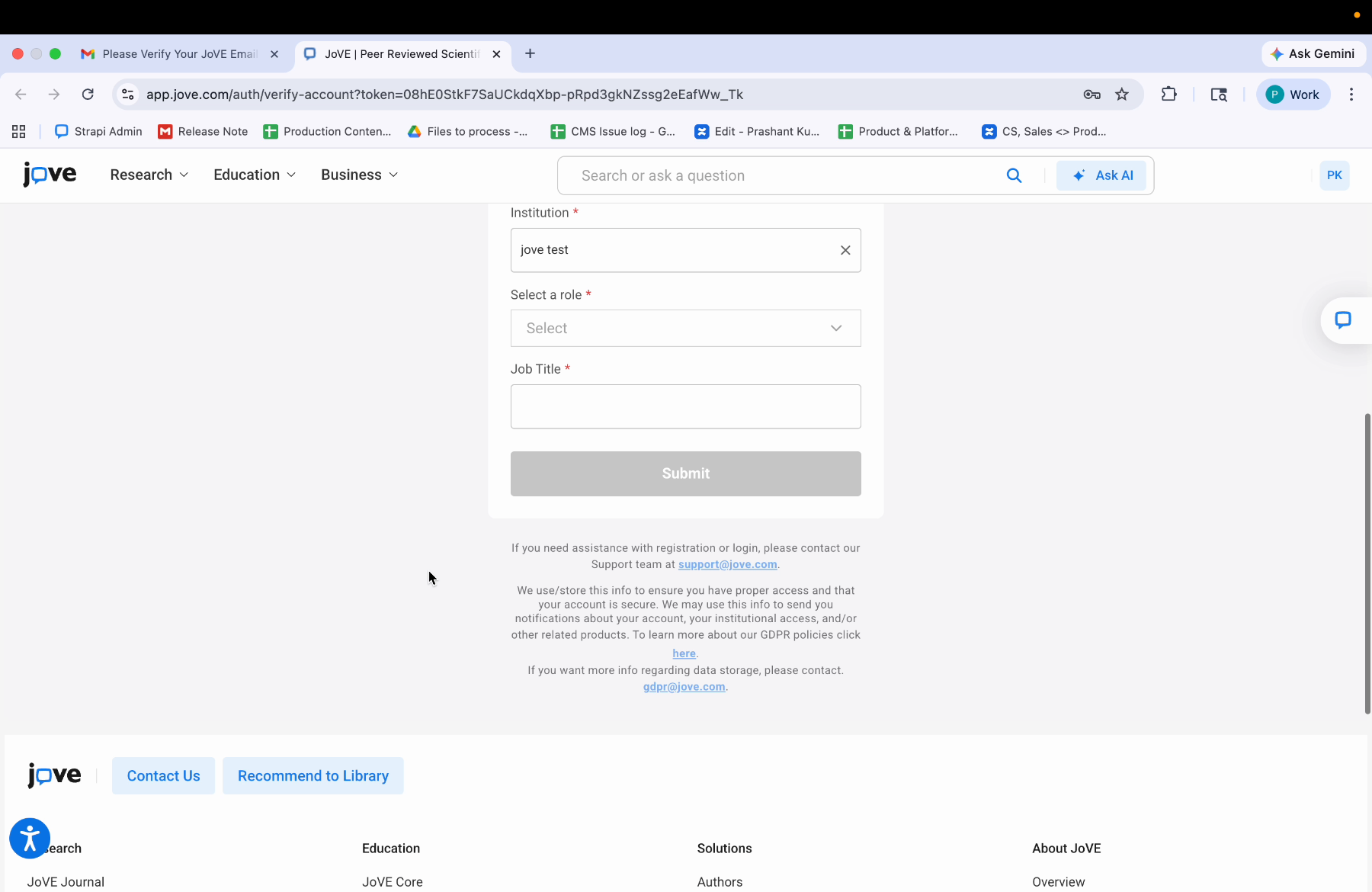Search using the magnifier icon
Viewport: 1372px width, 892px height.
pos(1014,175)
